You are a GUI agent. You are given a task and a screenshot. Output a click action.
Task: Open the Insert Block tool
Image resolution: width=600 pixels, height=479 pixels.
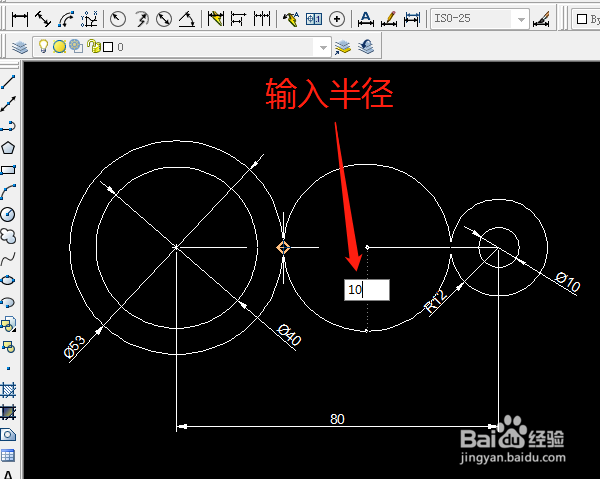pos(8,324)
